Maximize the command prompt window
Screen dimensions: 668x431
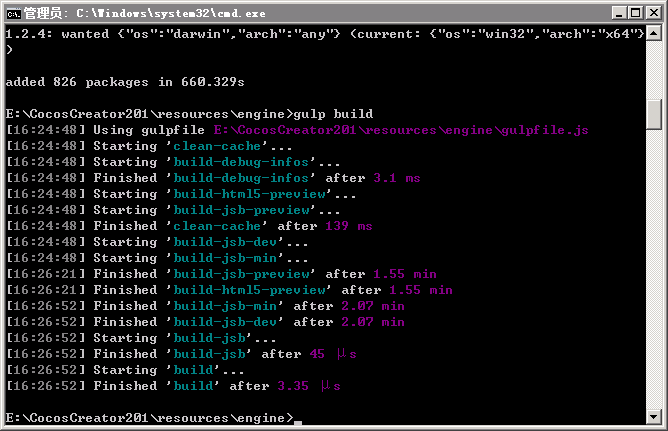634,13
